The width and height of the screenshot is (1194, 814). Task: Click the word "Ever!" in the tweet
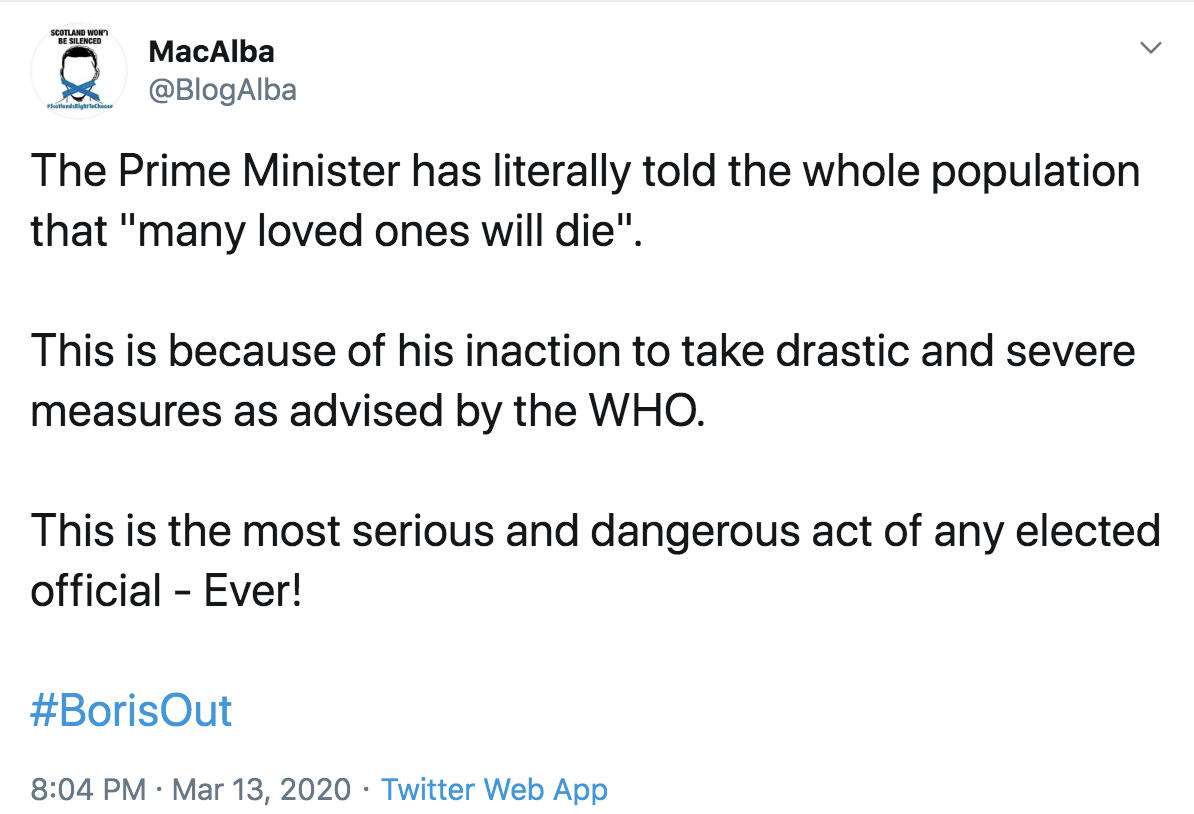pyautogui.click(x=252, y=591)
